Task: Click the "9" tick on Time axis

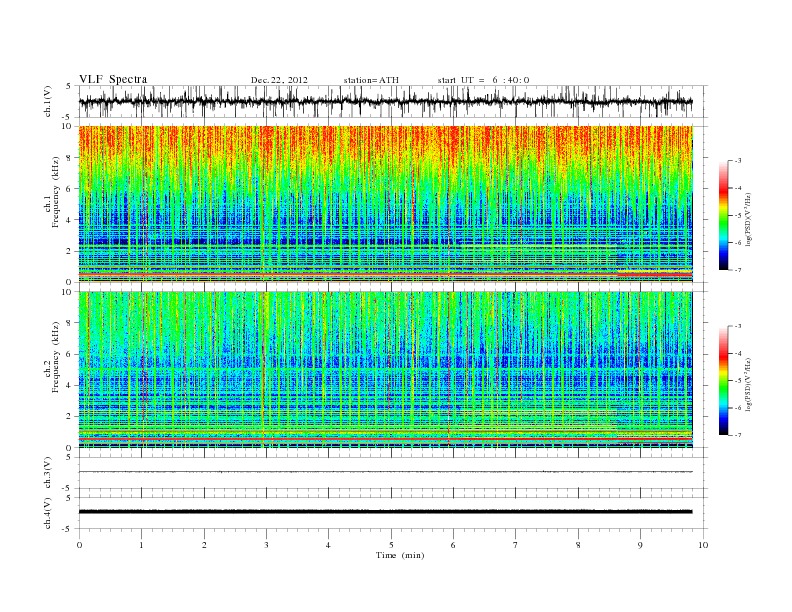Action: tap(640, 545)
